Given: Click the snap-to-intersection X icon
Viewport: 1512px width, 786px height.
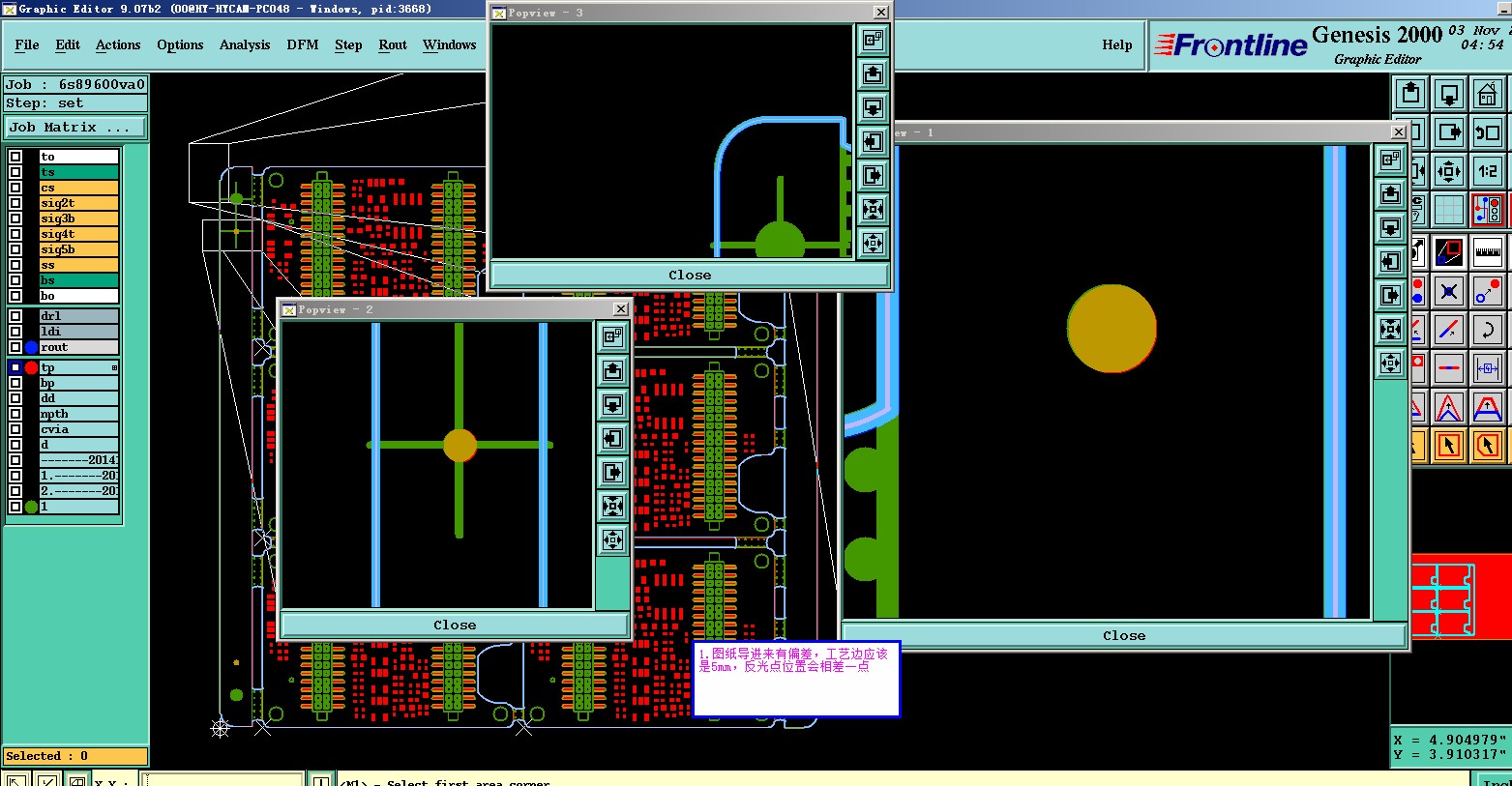Looking at the screenshot, I should pyautogui.click(x=1448, y=291).
